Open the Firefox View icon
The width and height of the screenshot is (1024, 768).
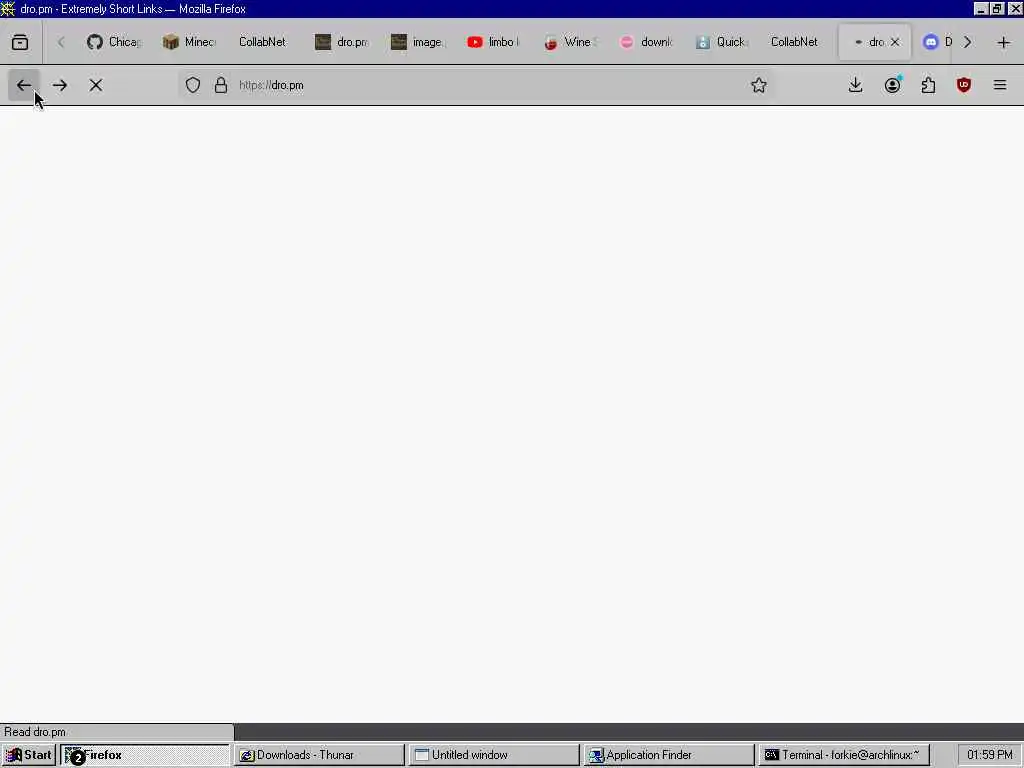20,42
